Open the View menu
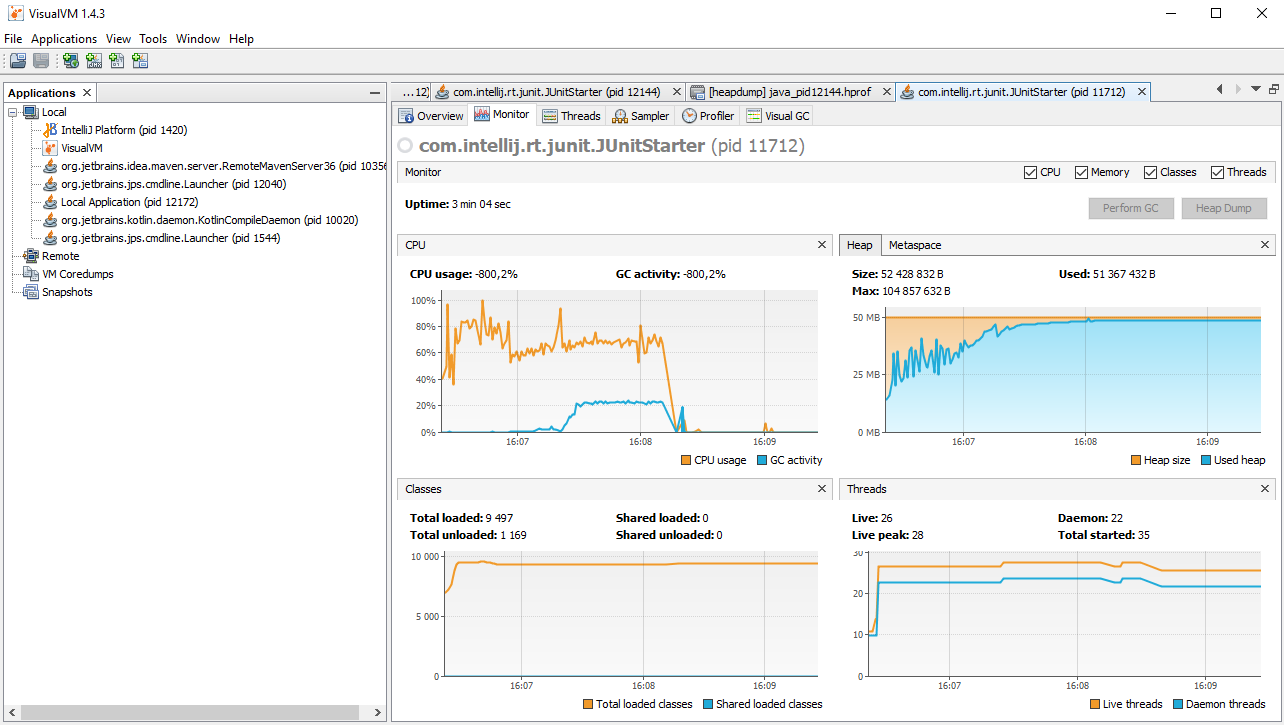1284x725 pixels. tap(119, 39)
